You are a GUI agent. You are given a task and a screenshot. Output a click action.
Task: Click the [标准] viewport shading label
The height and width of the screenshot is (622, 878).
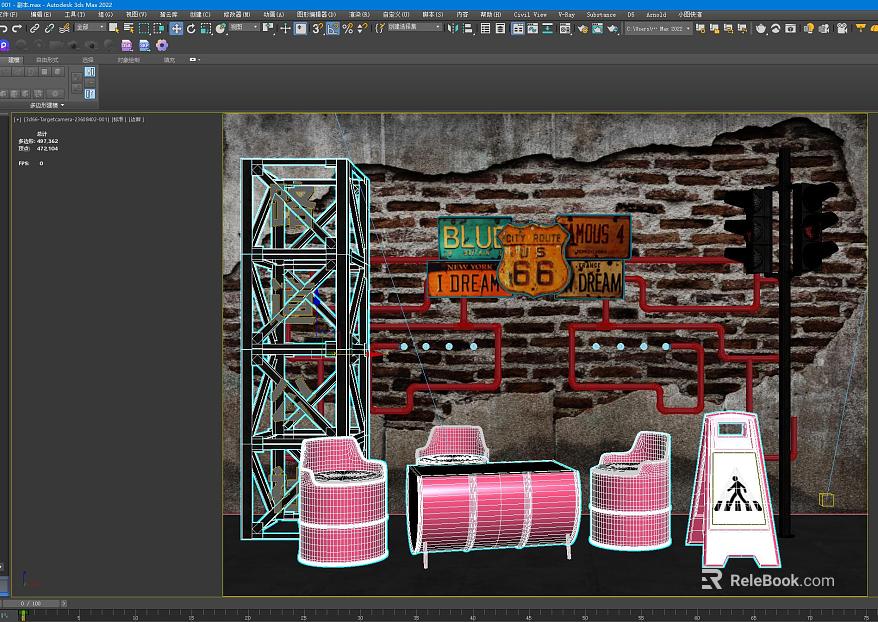[x=118, y=119]
